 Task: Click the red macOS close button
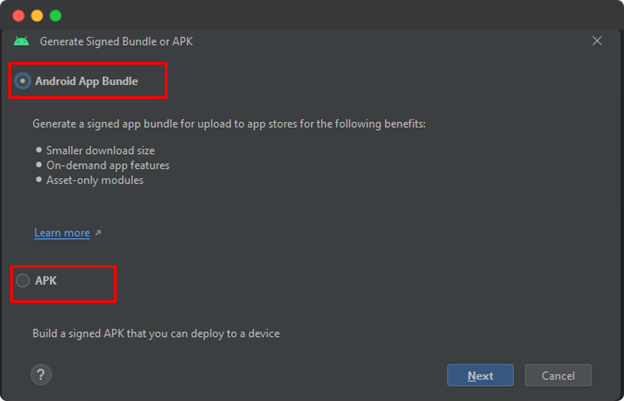point(19,16)
